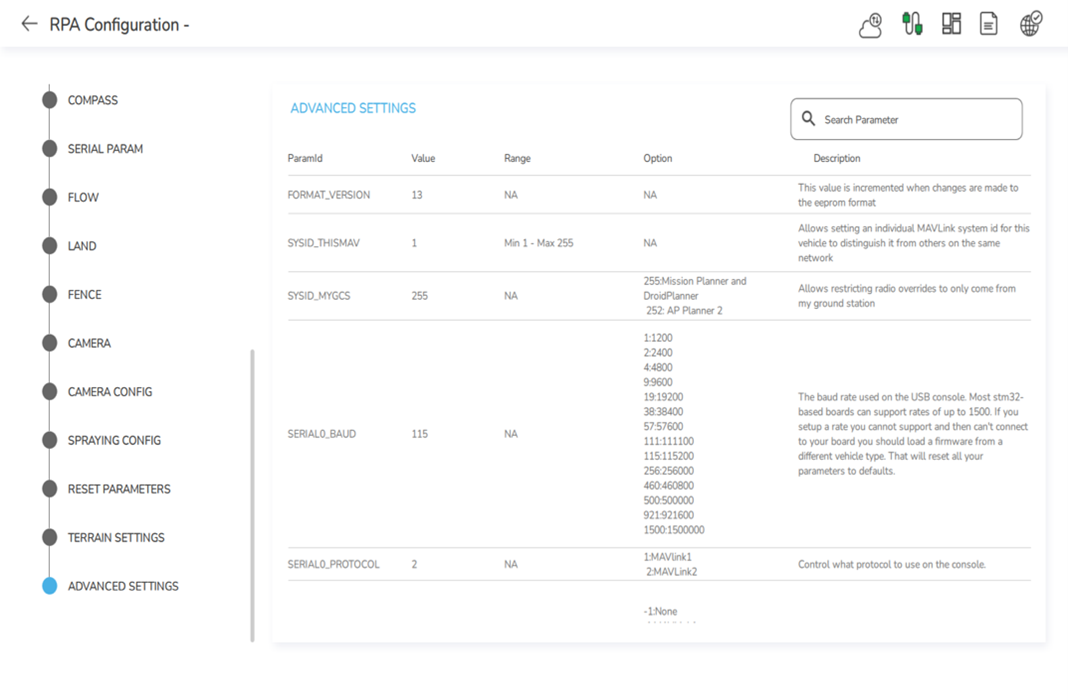This screenshot has height=700, width=1068.
Task: Check connectivity via the globe checkmark icon
Action: coord(1032,23)
